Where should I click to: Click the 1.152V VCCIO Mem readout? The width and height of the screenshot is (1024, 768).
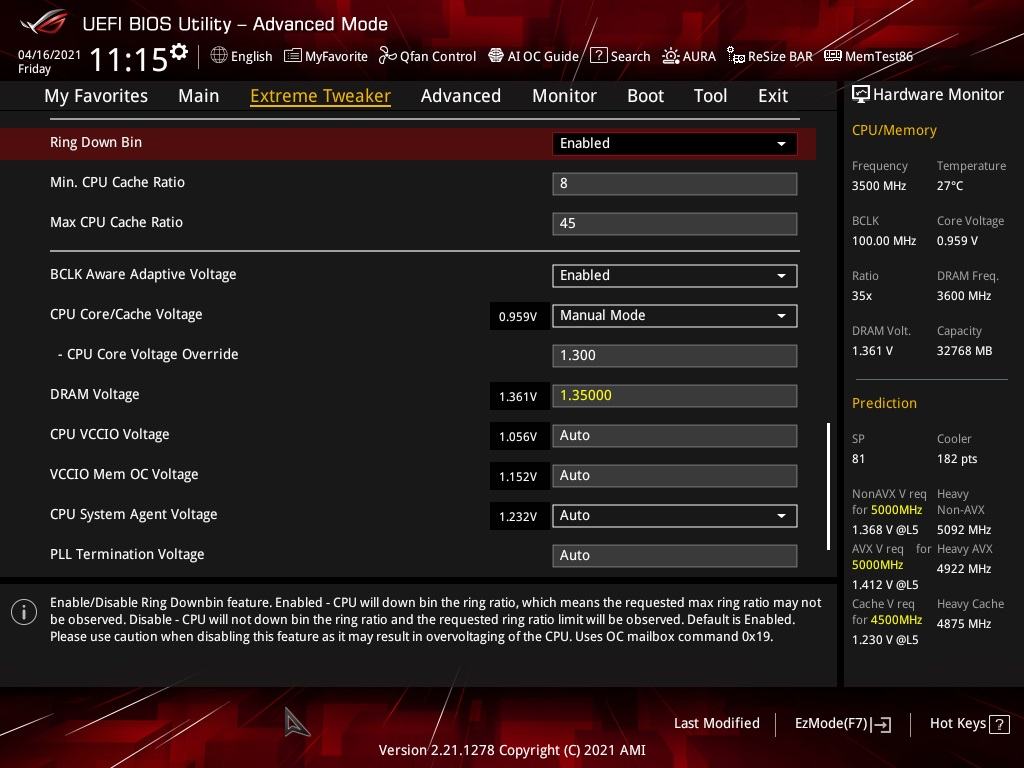(x=518, y=477)
